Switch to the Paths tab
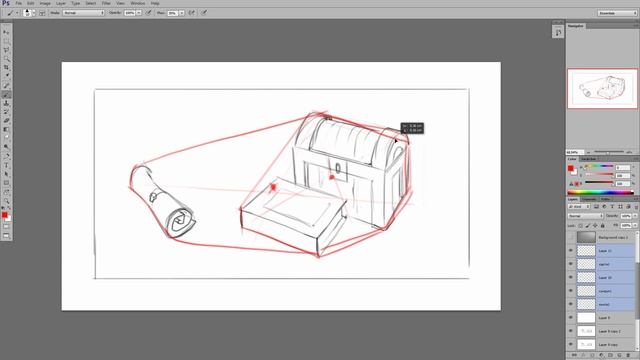Screen dimensions: 640x360 click(x=605, y=199)
